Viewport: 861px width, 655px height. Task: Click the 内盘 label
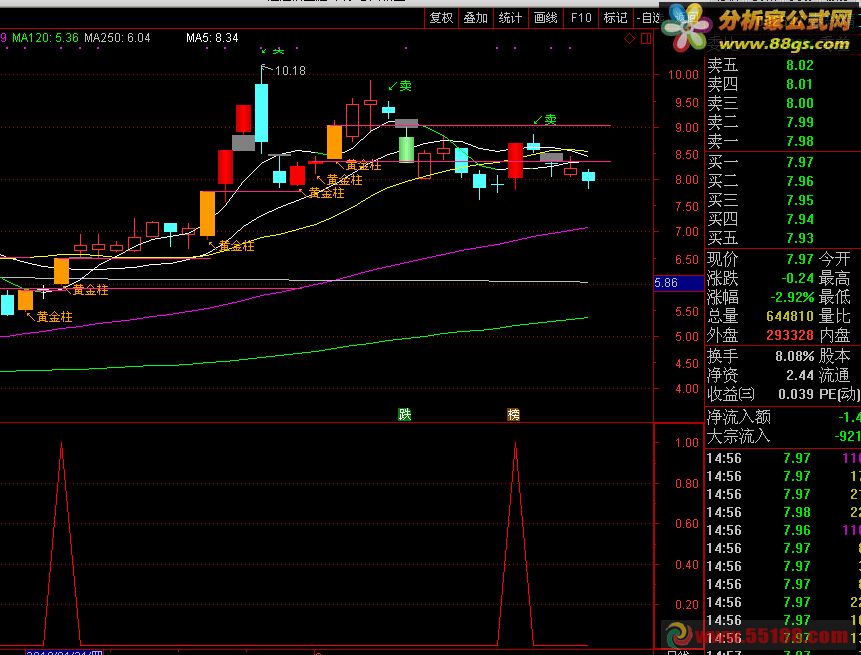tap(835, 335)
